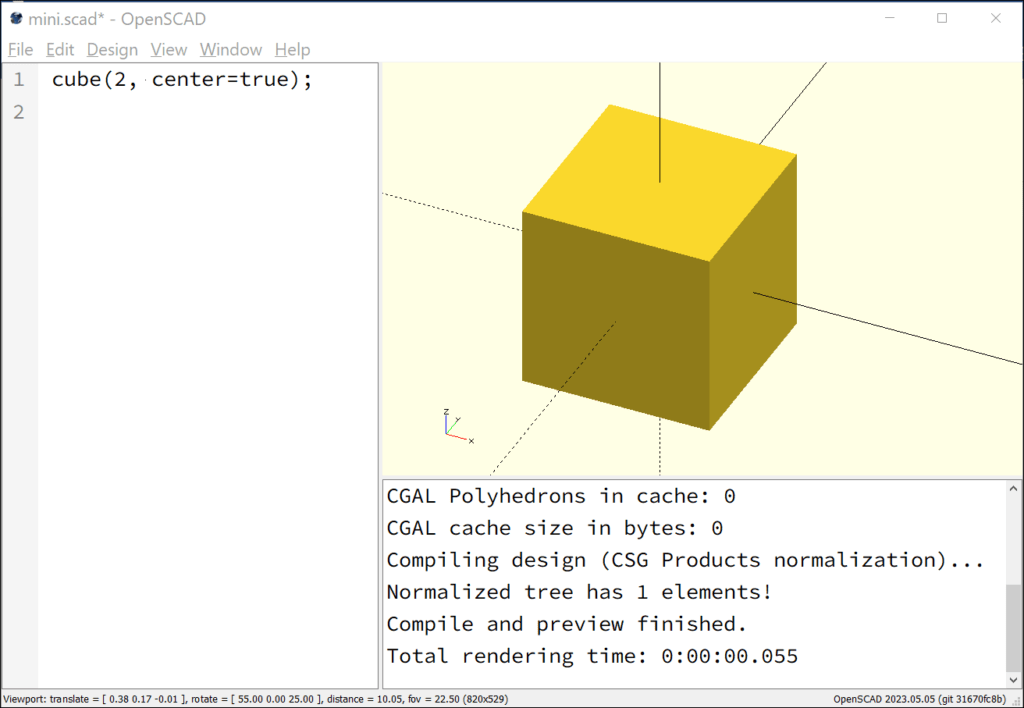Viewport: 1024px width, 708px height.
Task: Click the top face of the yellow cube
Action: pos(660,183)
